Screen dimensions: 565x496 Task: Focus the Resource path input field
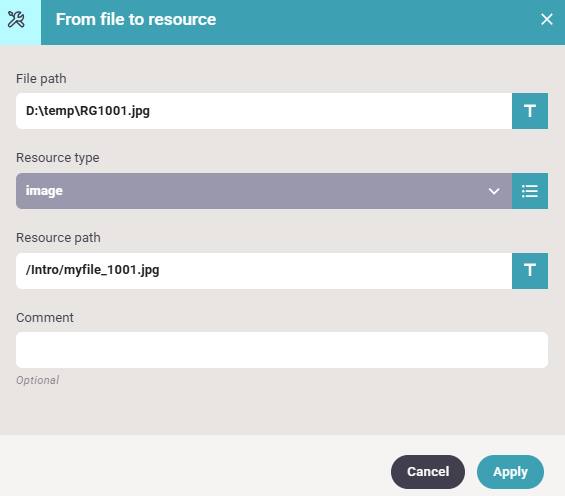[264, 271]
